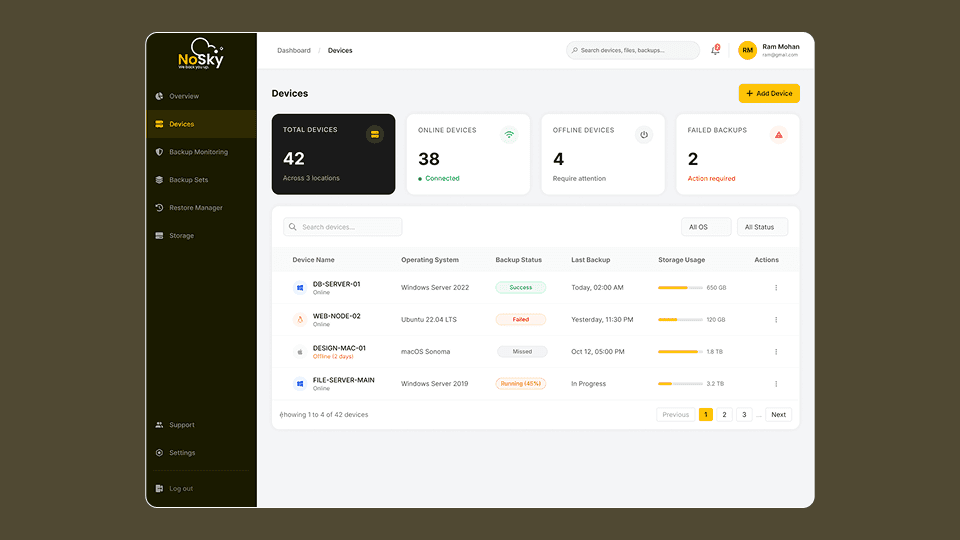Image resolution: width=960 pixels, height=540 pixels.
Task: Click WEB-NODE-02 120 GB storage bar
Action: (680, 320)
